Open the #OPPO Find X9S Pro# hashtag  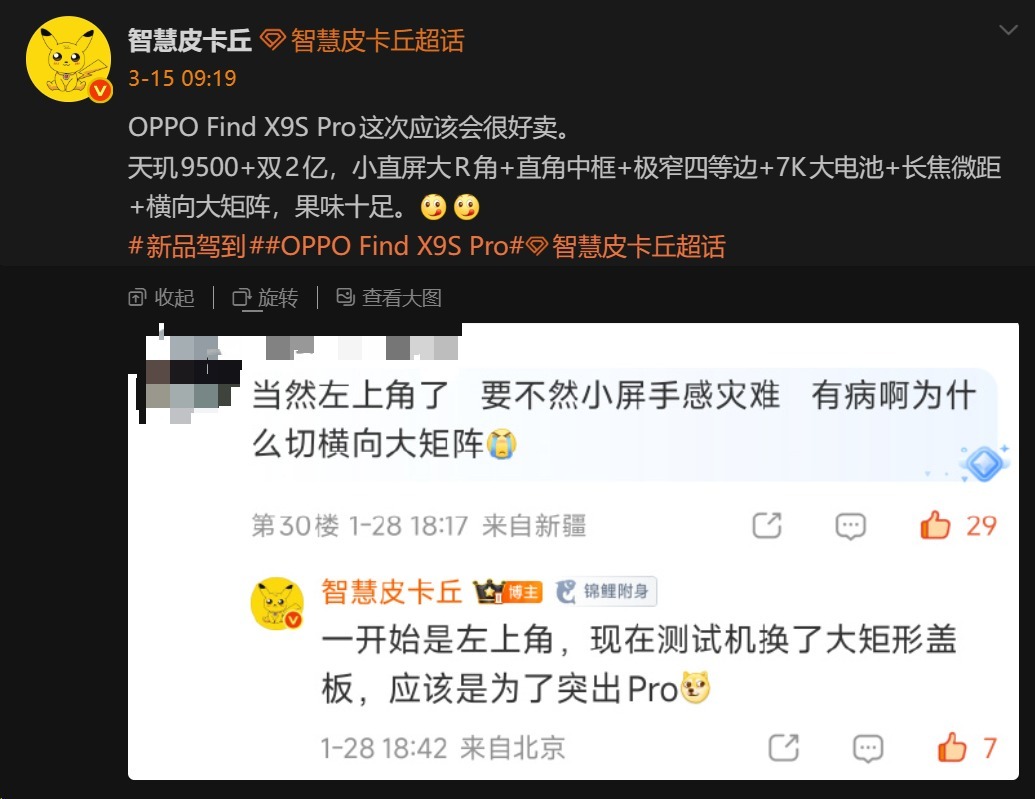[x=385, y=246]
